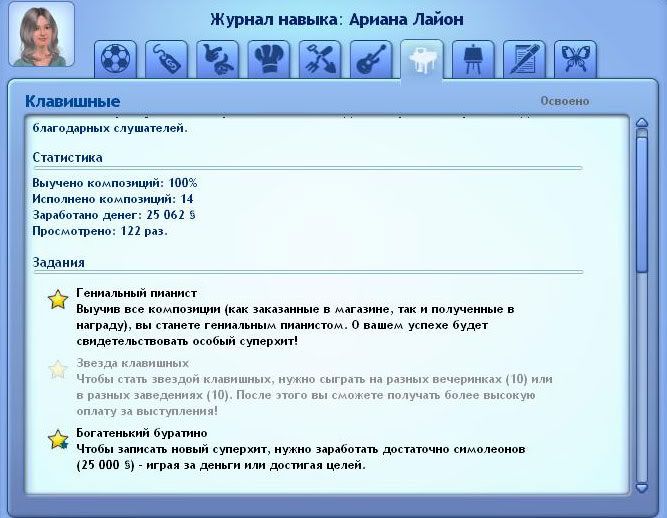Open the writing skill tab with pen

coord(523,59)
